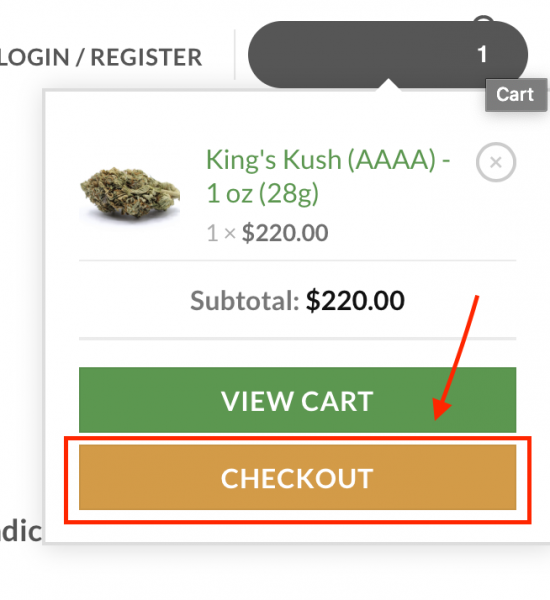Viewport: 550px width, 600px height.
Task: Click the VIEW CART button
Action: (x=297, y=400)
